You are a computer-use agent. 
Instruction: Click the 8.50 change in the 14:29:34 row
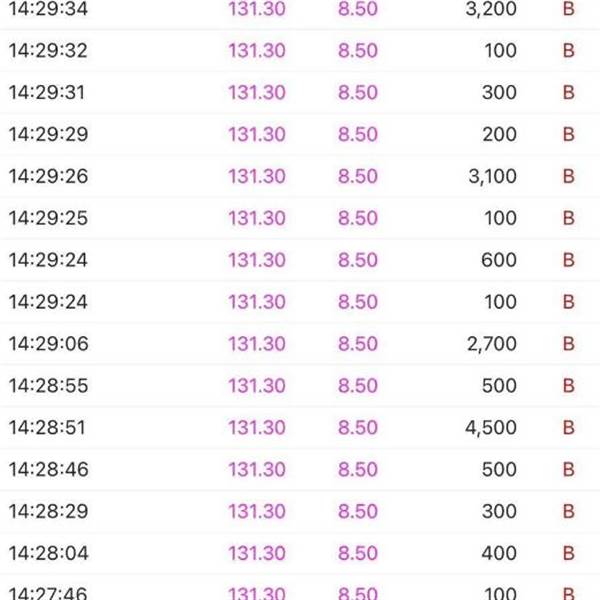coord(358,9)
